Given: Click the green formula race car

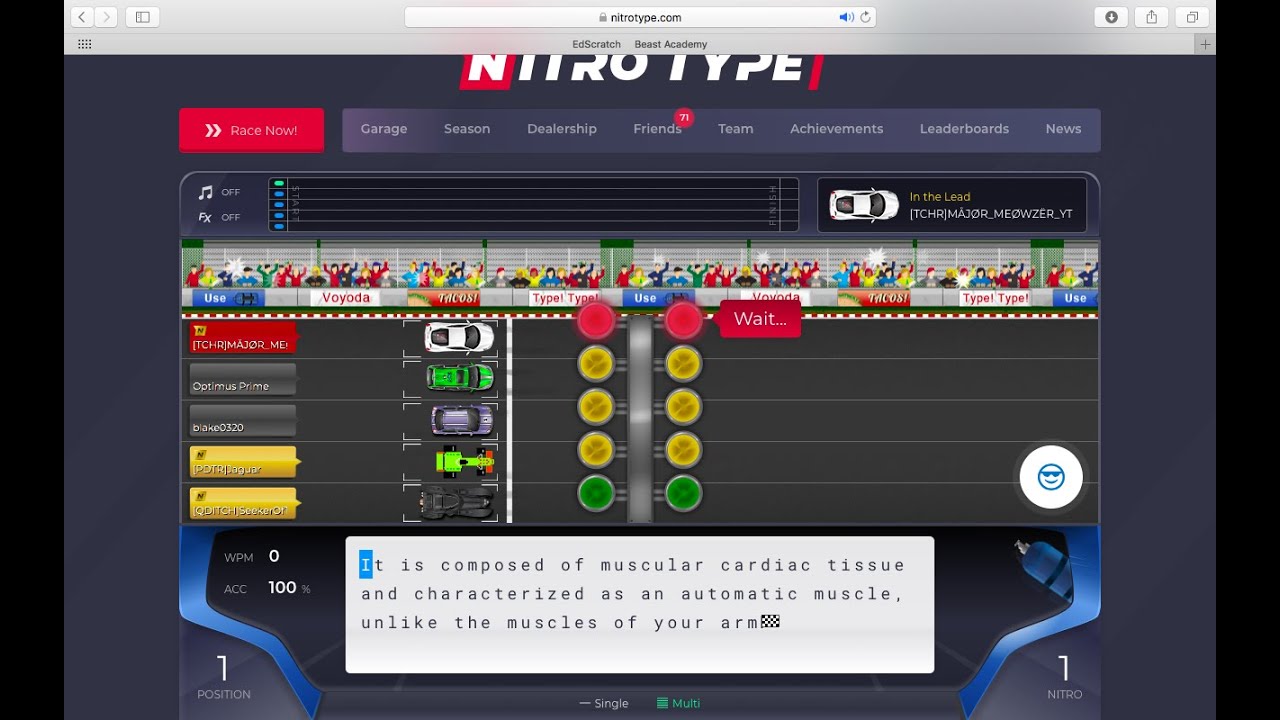Looking at the screenshot, I should coord(464,461).
